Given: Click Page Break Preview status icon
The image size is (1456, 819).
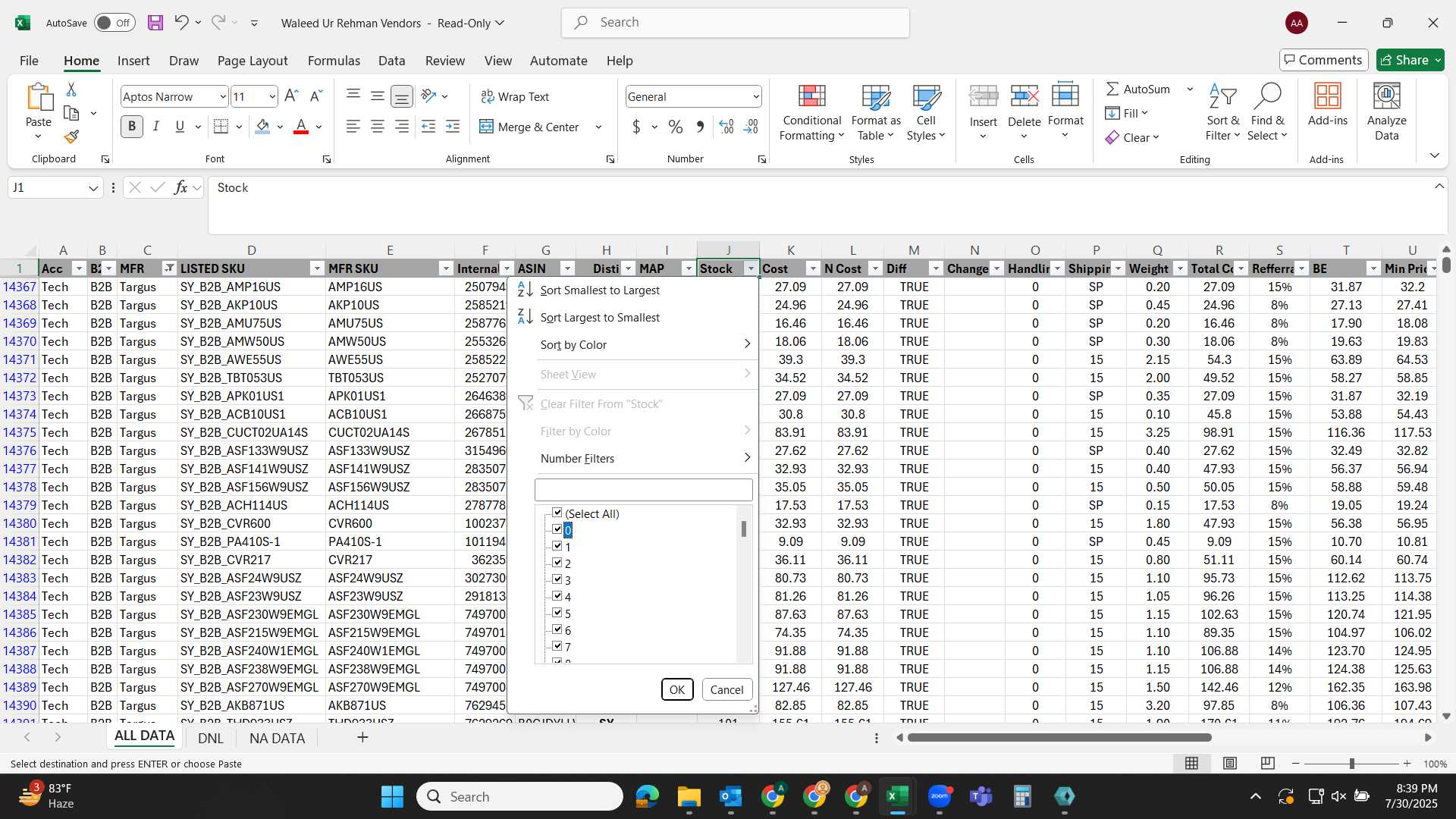Looking at the screenshot, I should tap(1267, 763).
